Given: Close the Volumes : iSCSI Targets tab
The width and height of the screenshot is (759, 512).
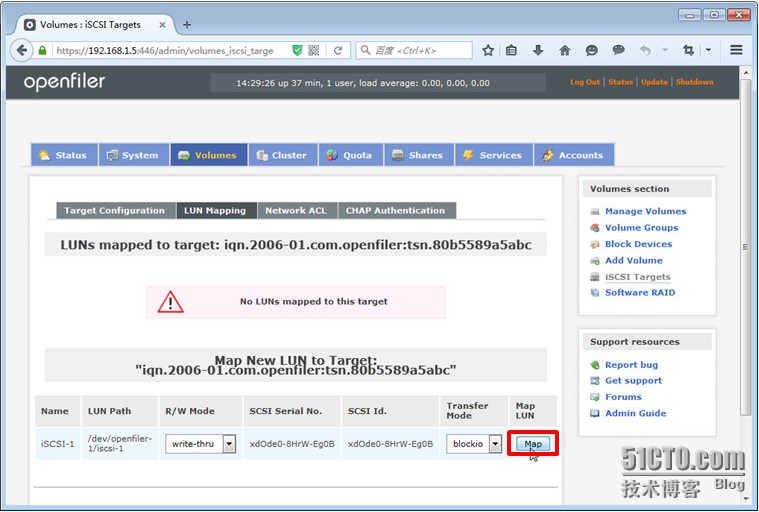Looking at the screenshot, I should (163, 25).
